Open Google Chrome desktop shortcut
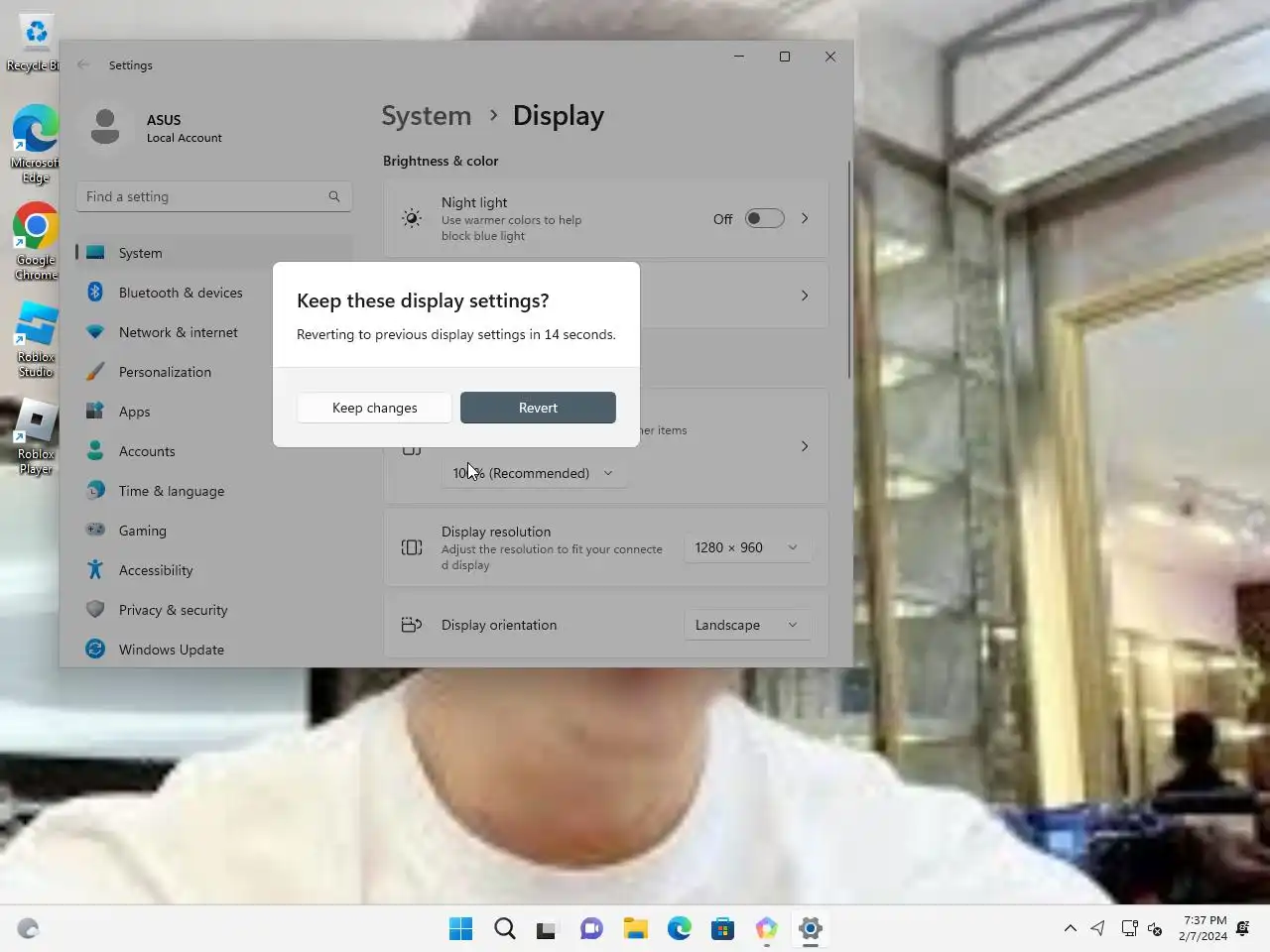 (x=36, y=242)
